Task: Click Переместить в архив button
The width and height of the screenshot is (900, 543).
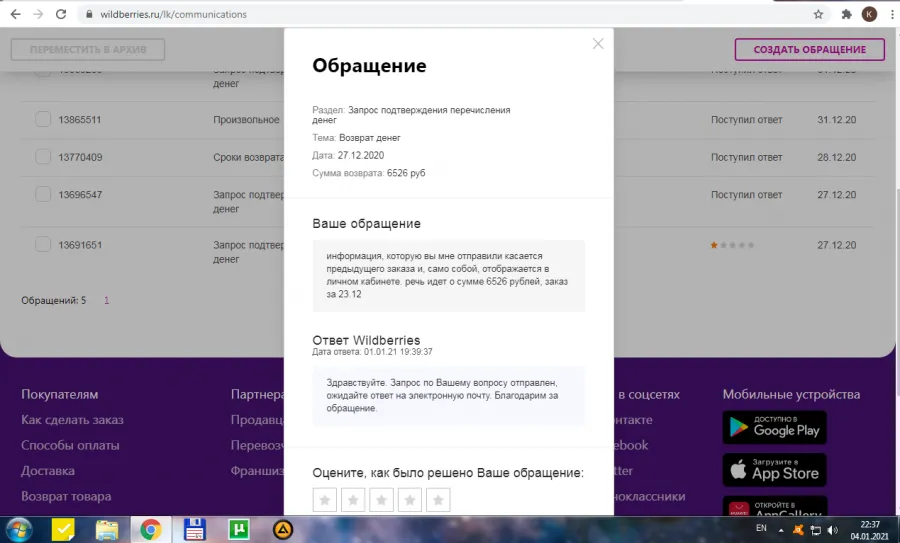Action: click(88, 49)
